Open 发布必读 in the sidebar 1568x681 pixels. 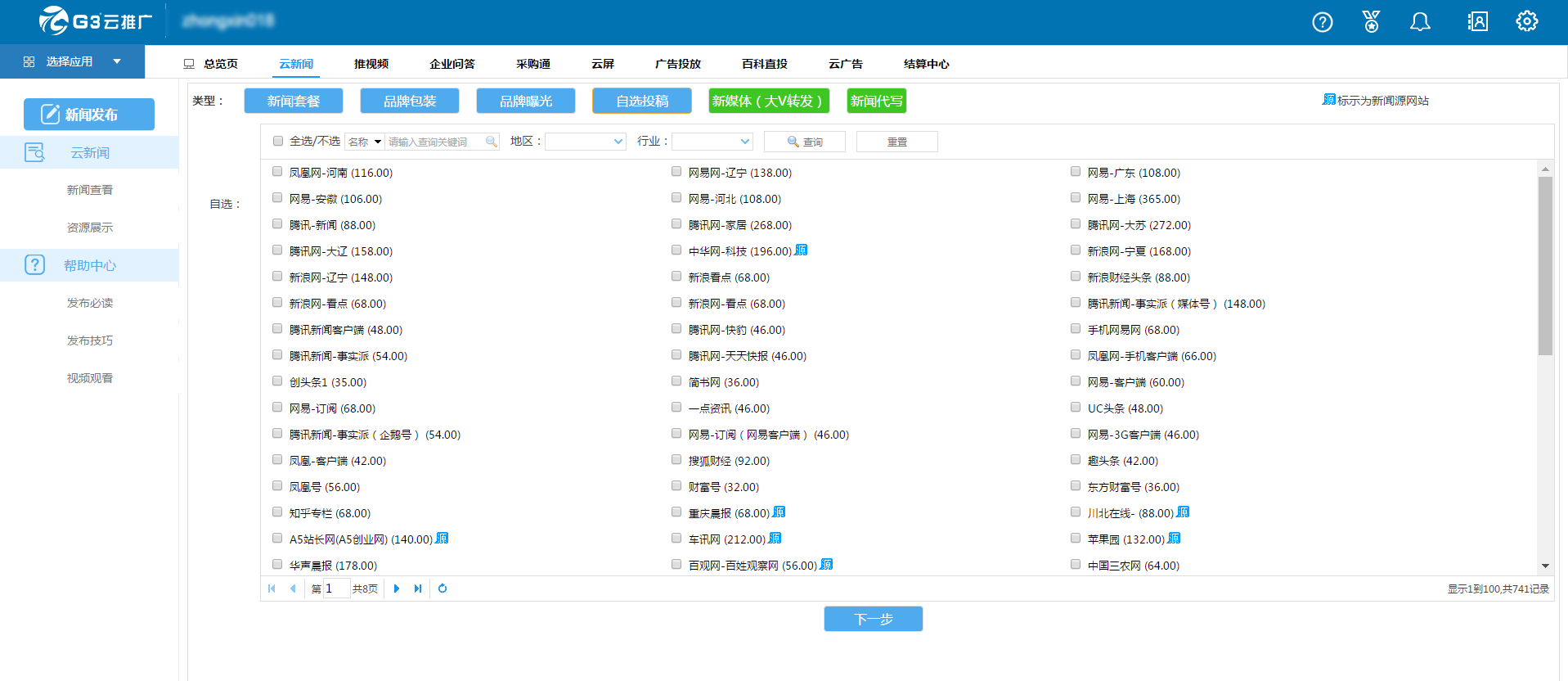(x=90, y=303)
